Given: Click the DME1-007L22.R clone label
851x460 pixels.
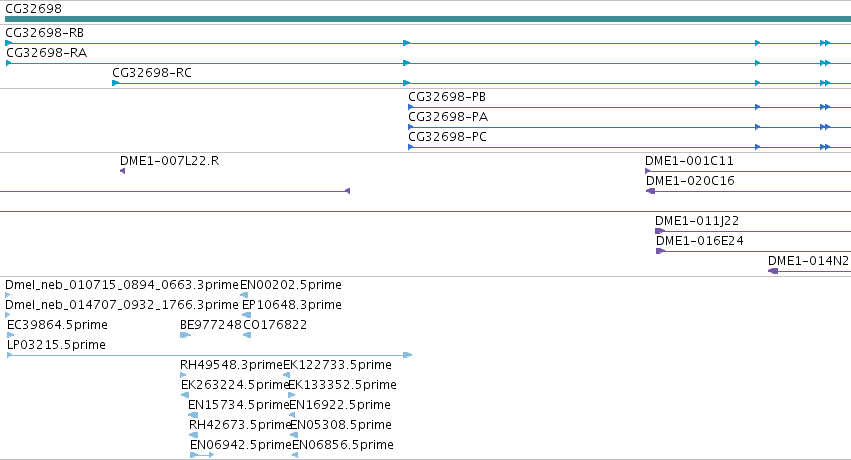Looking at the screenshot, I should [169, 161].
